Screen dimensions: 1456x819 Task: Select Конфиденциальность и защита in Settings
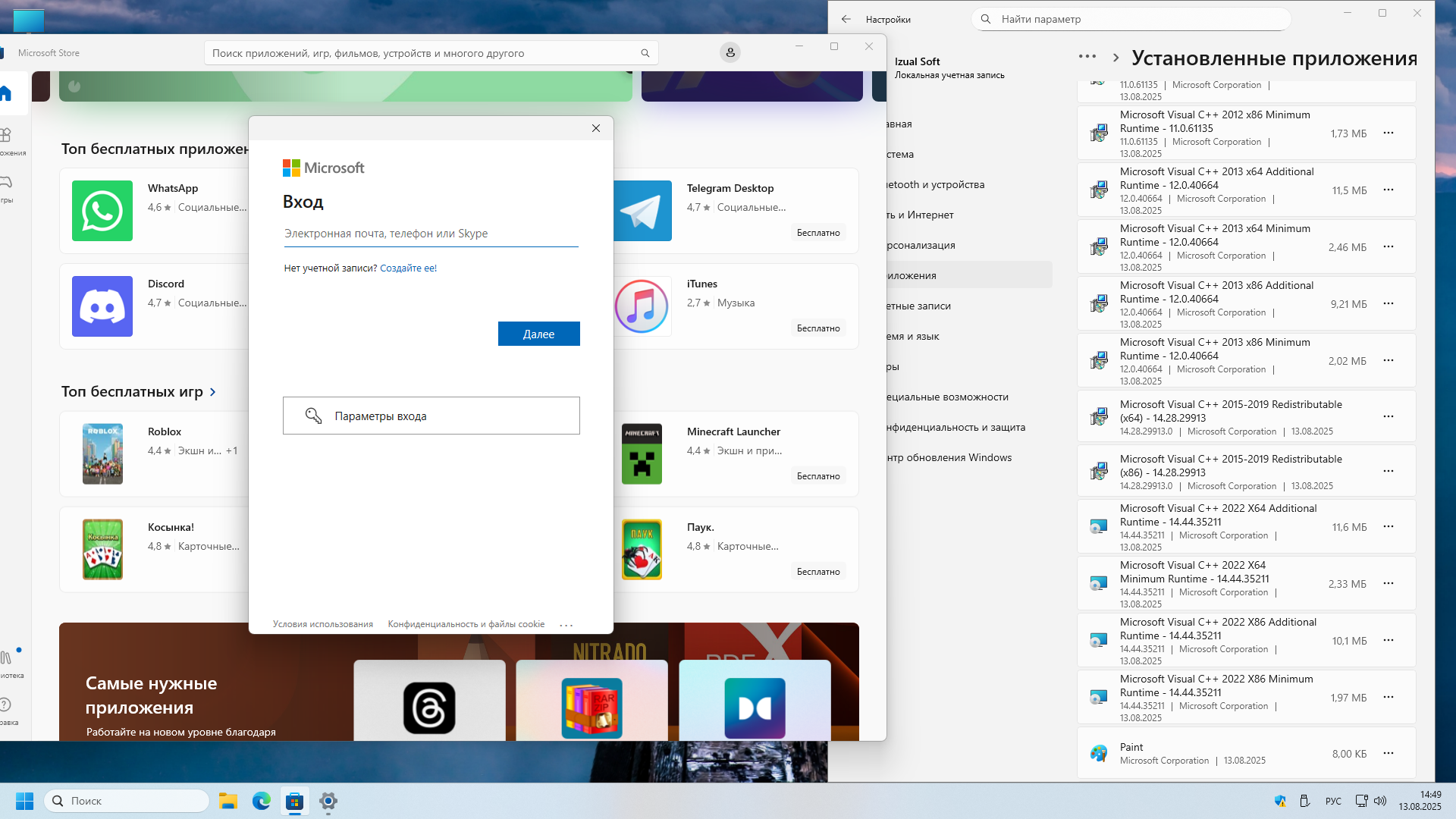[969, 427]
